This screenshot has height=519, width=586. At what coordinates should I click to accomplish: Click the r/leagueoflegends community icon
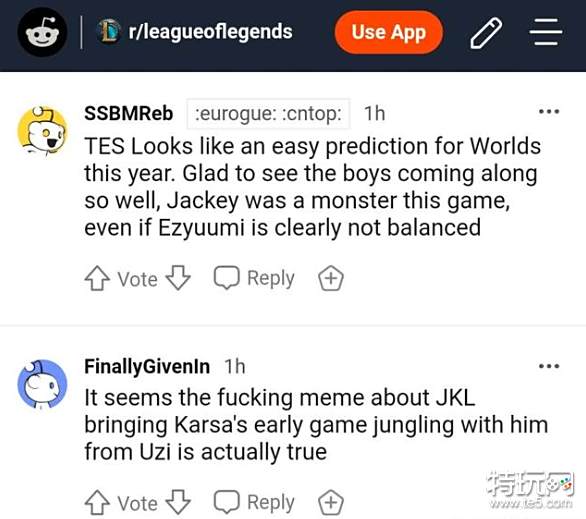109,32
